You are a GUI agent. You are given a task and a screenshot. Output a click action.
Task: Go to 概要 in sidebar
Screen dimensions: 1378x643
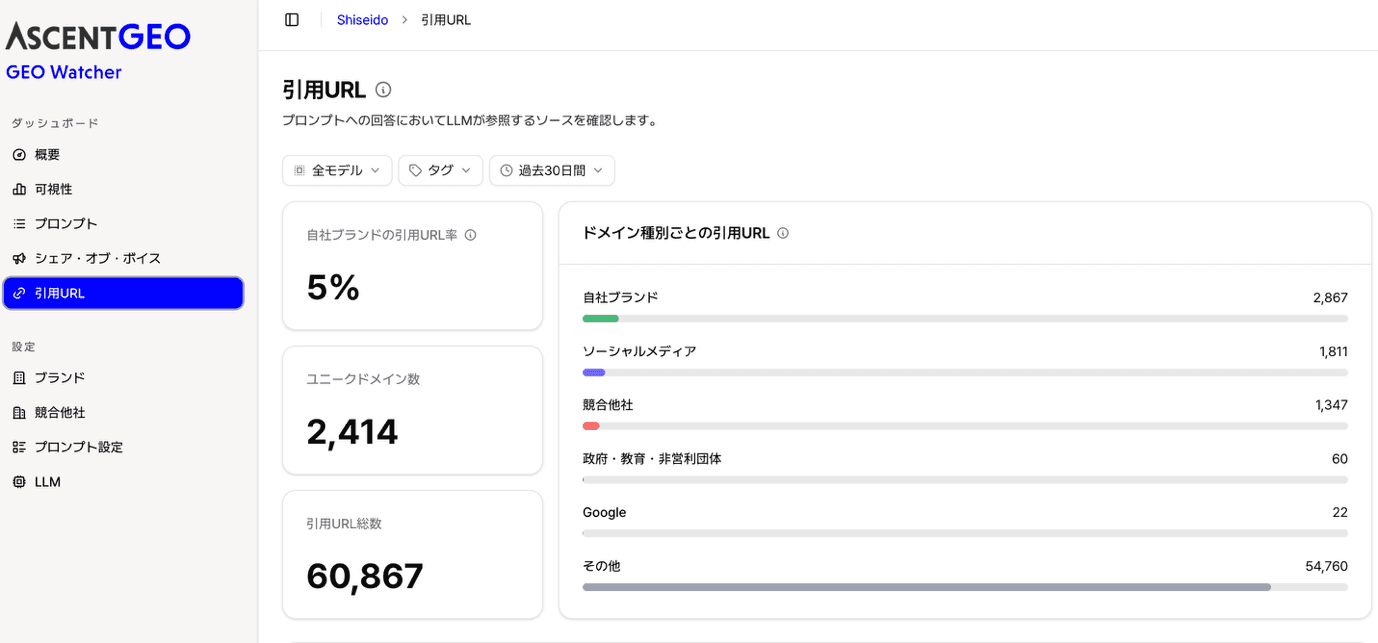(123, 155)
